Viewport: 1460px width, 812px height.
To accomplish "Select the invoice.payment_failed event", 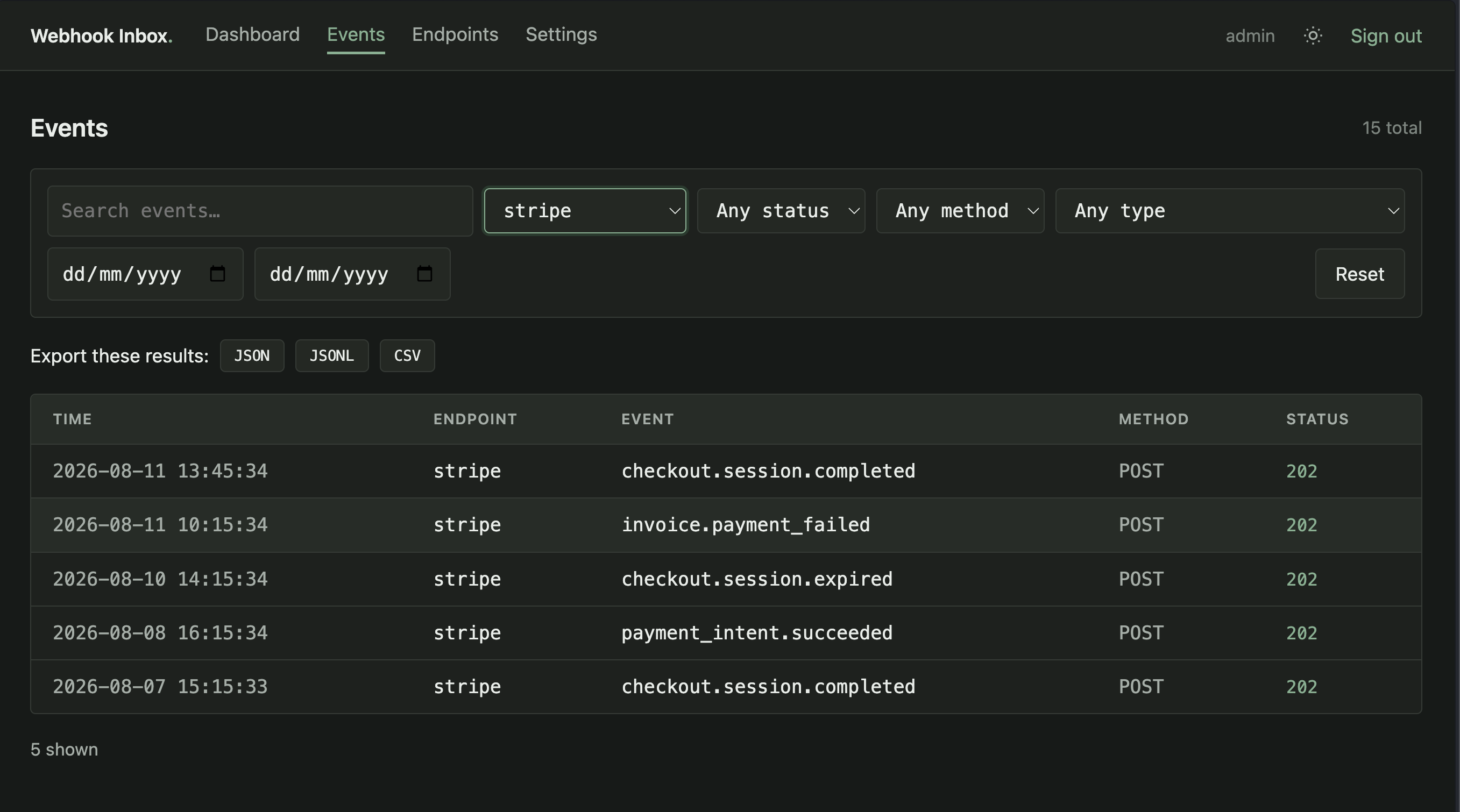I will coord(746,525).
